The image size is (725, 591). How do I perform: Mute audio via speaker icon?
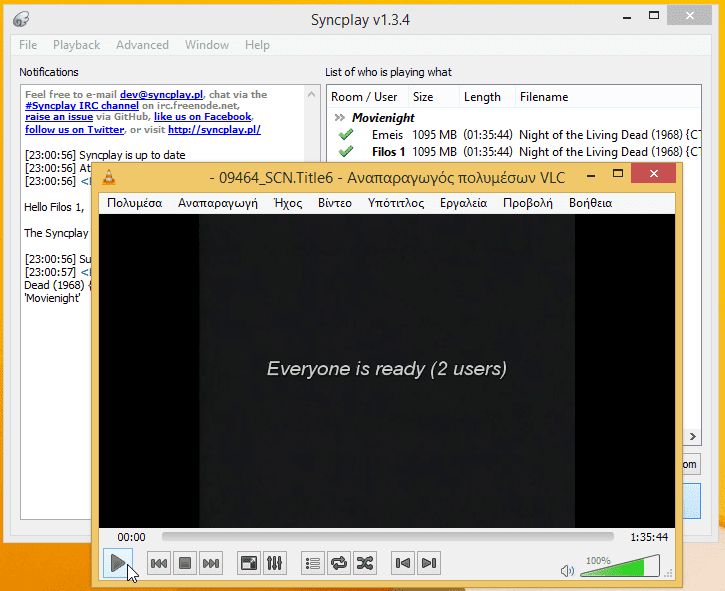567,570
